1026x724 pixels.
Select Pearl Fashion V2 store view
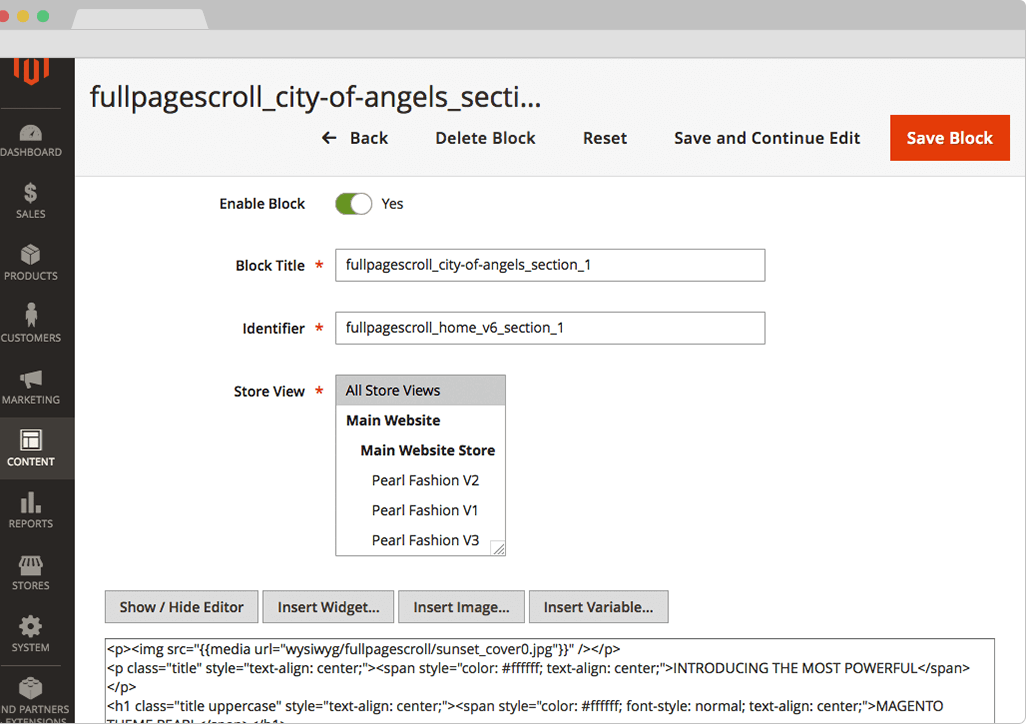click(425, 480)
